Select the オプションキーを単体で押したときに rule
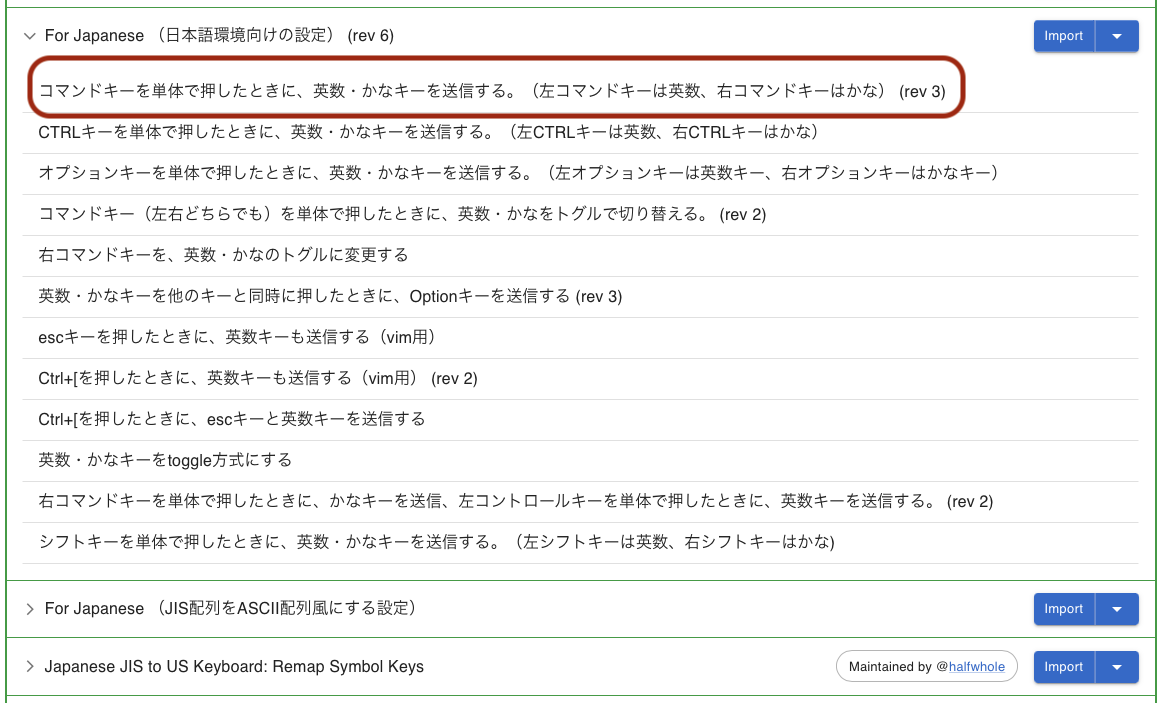The image size is (1164, 703). (518, 173)
